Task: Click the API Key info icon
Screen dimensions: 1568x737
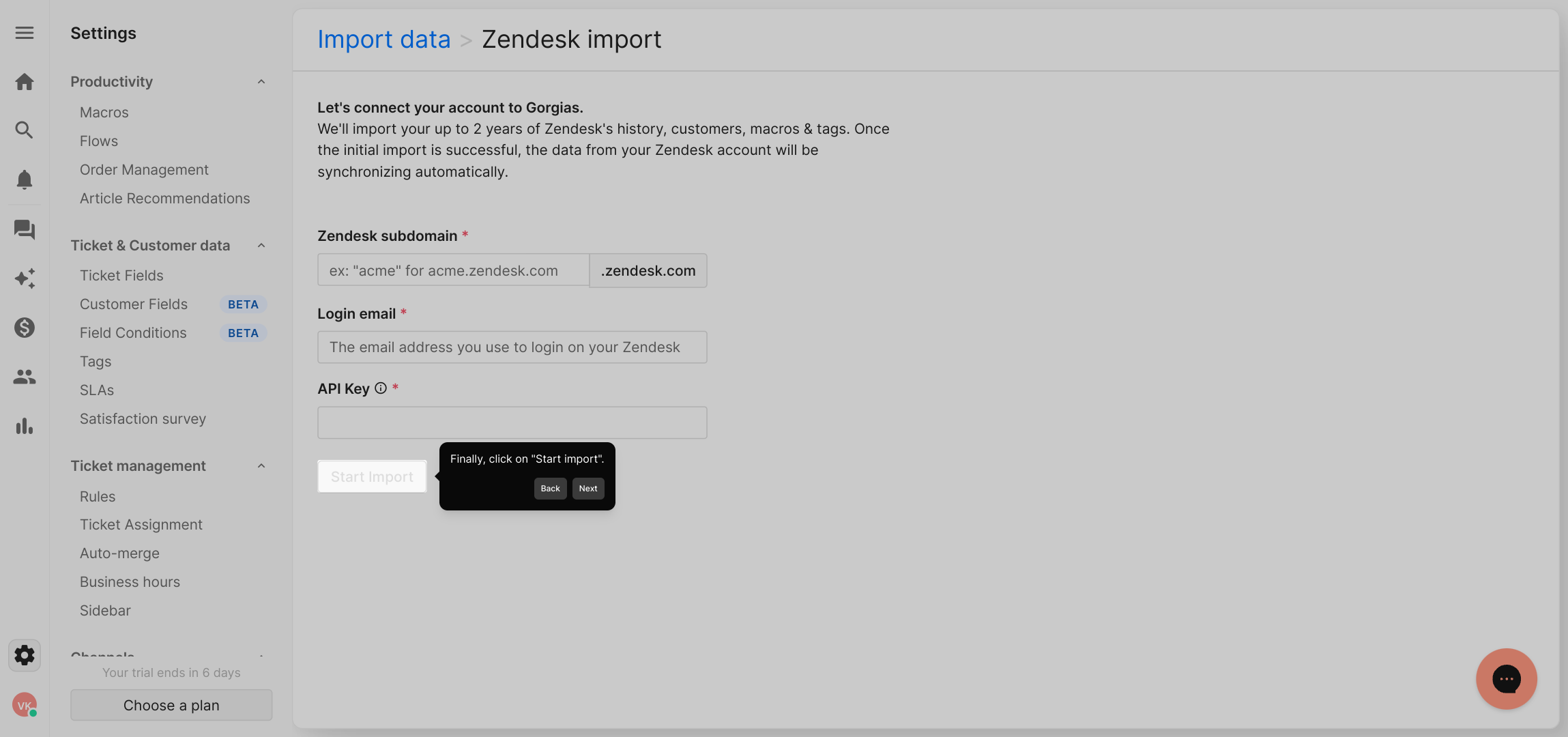Action: [381, 388]
